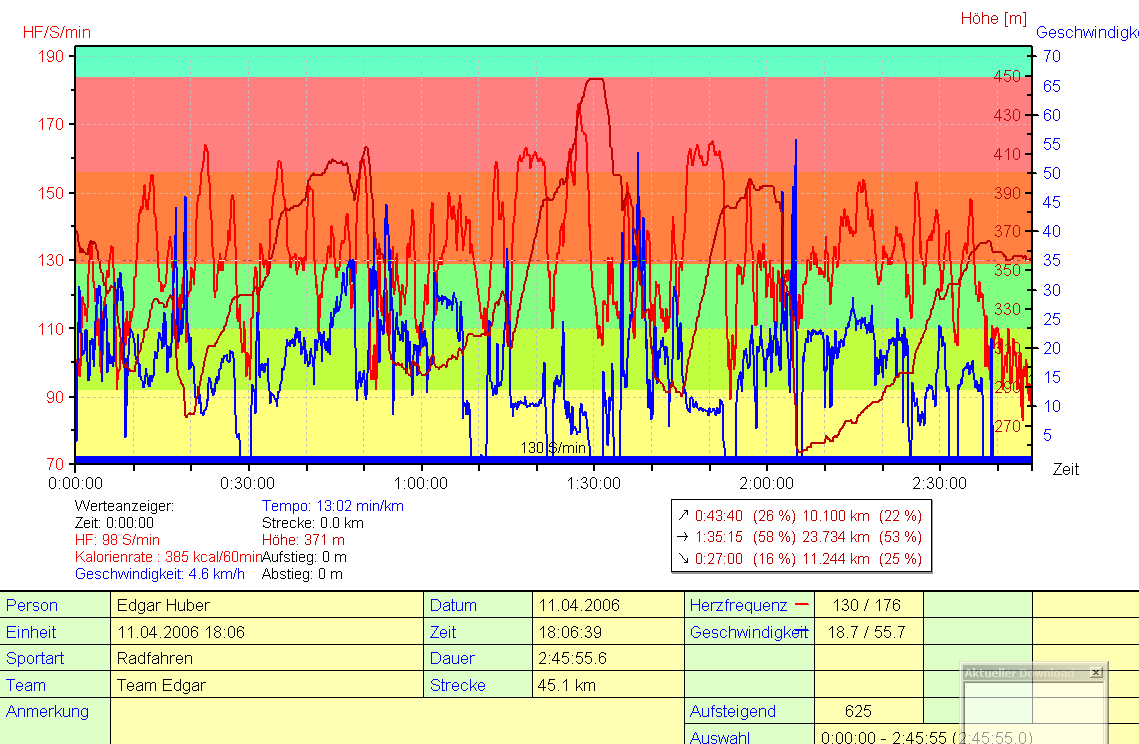Viewport: 1139px width, 744px height.
Task: Click the descent arrow icon in summary box
Action: [x=683, y=559]
